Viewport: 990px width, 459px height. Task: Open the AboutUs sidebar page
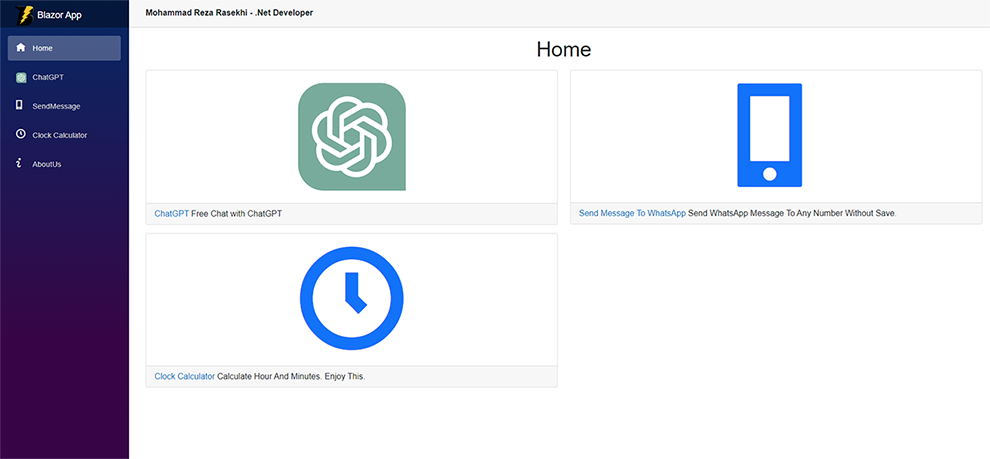pos(64,164)
